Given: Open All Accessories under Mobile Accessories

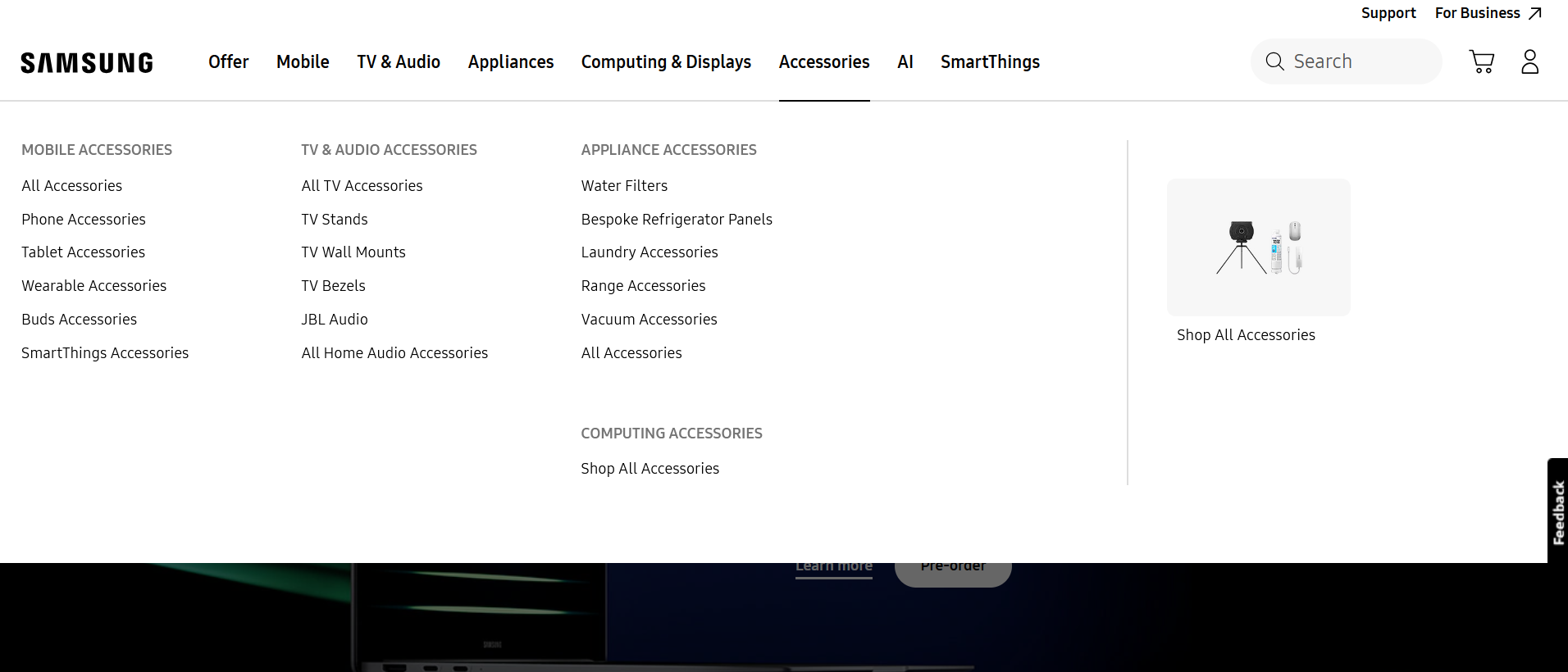Looking at the screenshot, I should [x=72, y=186].
